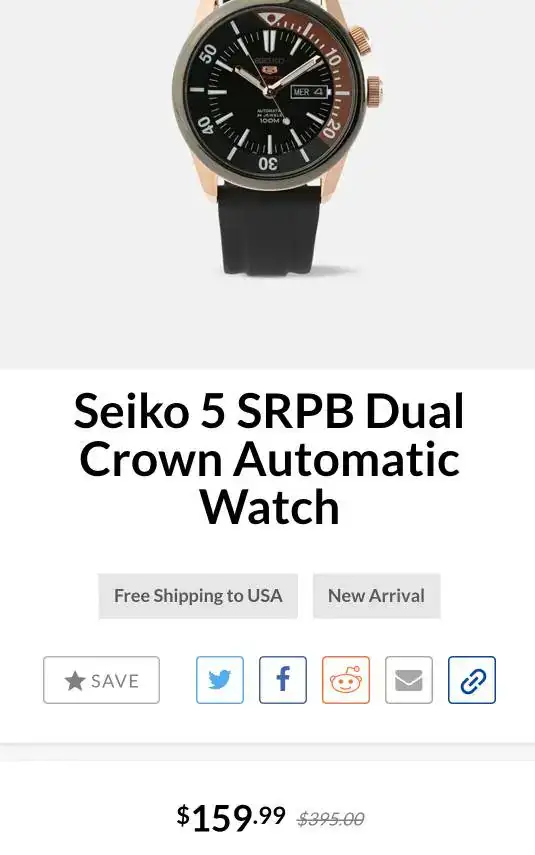This screenshot has width=535, height=855.
Task: Share the product via email icon
Action: [408, 680]
